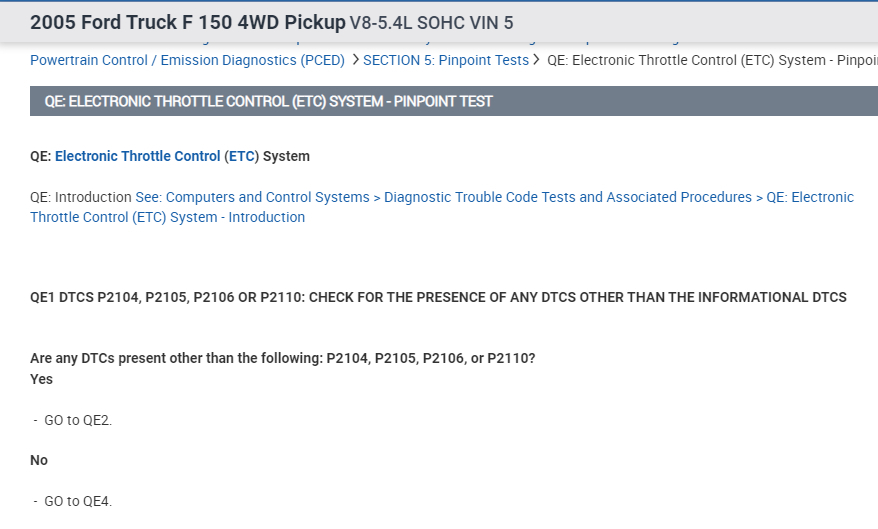
Task: Open the Powertrain Control / Emission Diagnostics (PCED) breadcrumb
Action: 187,60
